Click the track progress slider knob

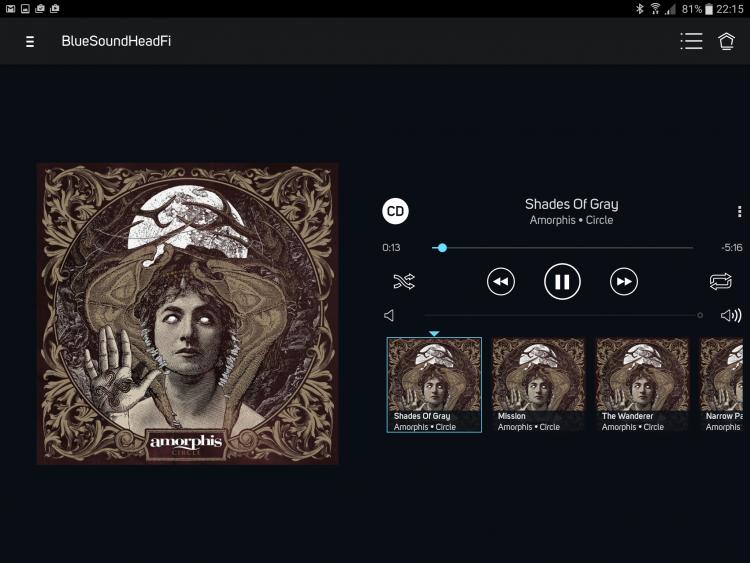click(x=442, y=248)
